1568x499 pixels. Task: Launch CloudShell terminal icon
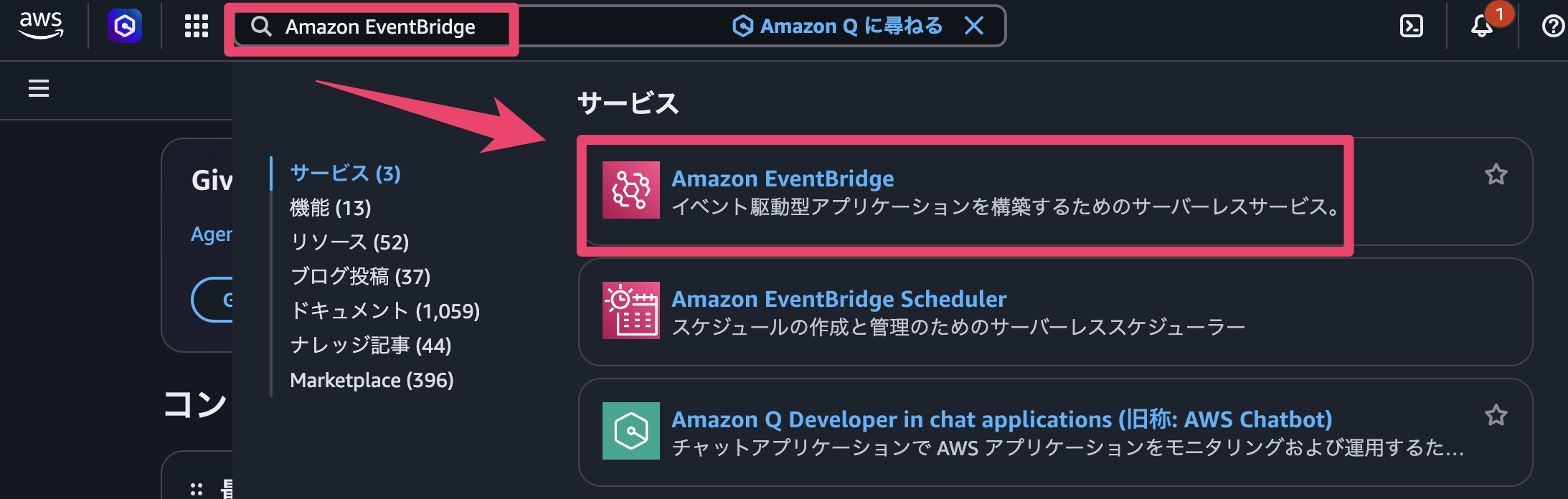(x=1412, y=27)
